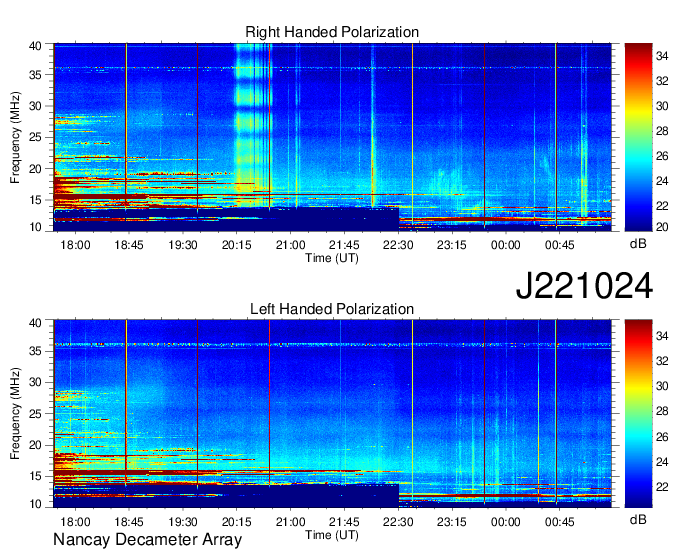Viewport: 680px width, 552px height.
Task: Click 21:00 time tick on right-handed plot
Action: pyautogui.click(x=291, y=245)
